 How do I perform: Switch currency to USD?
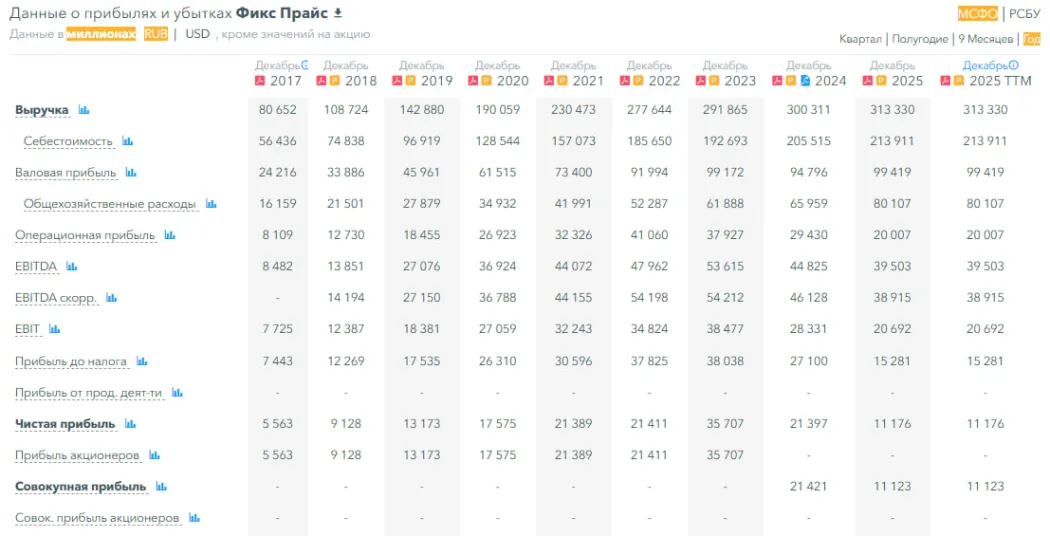coord(197,34)
